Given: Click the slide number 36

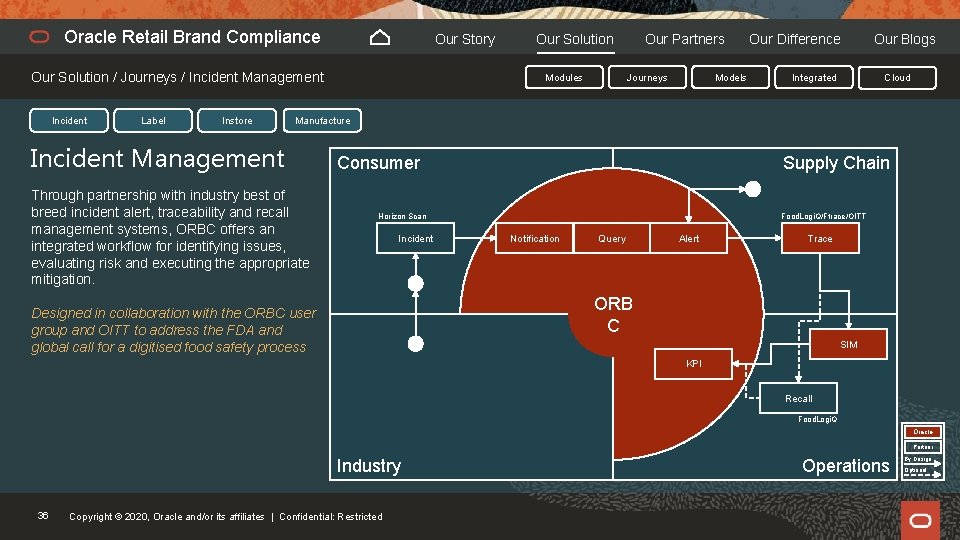Looking at the screenshot, I should 43,516.
